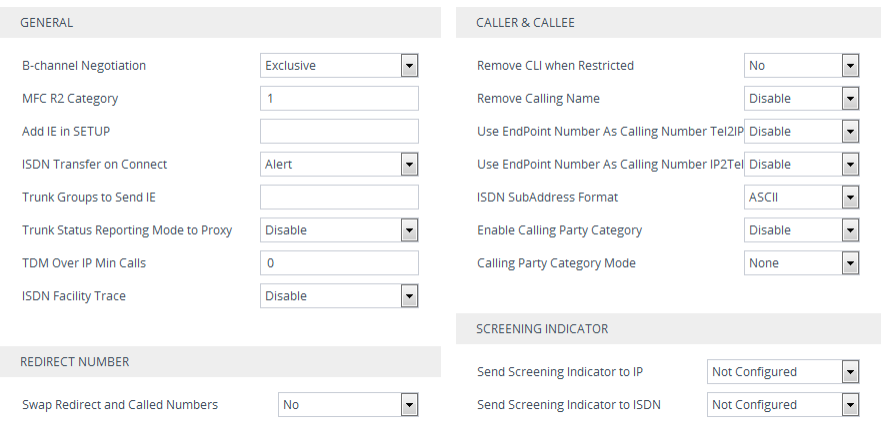Open the Calling Number IP2Tel dropdown
This screenshot has width=885, height=424.
click(802, 165)
